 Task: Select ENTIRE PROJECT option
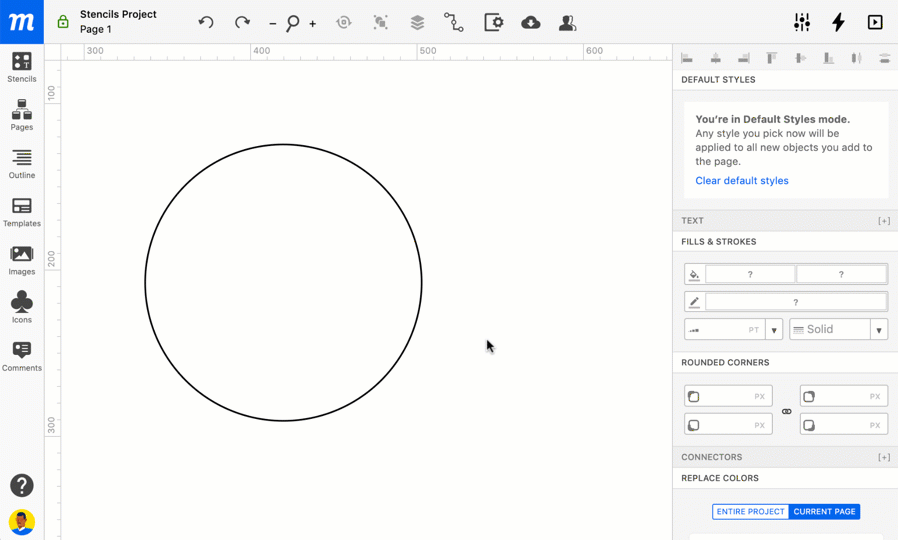click(750, 511)
